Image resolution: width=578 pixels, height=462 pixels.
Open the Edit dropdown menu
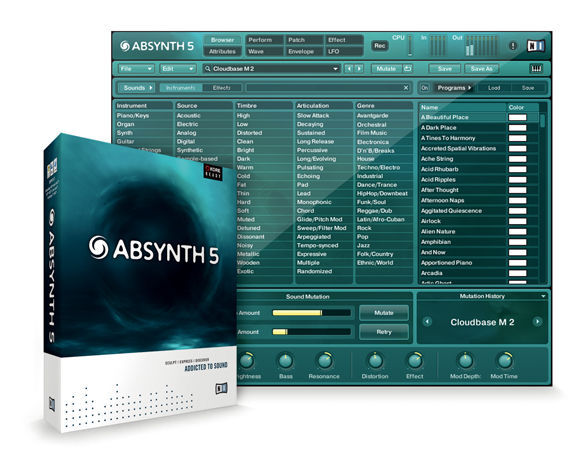(178, 69)
